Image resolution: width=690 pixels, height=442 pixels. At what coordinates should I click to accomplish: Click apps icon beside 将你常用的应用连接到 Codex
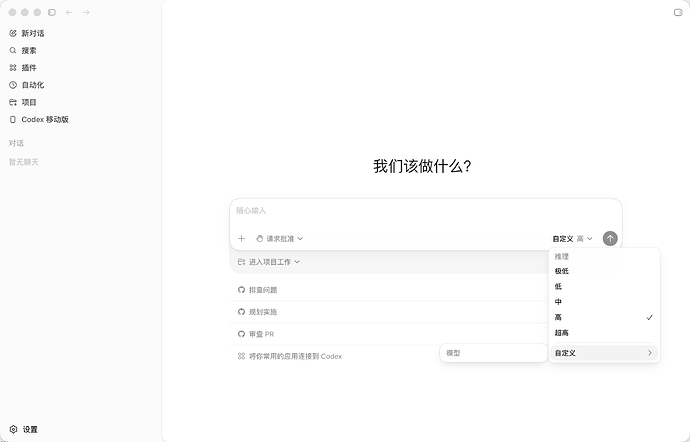(241, 356)
